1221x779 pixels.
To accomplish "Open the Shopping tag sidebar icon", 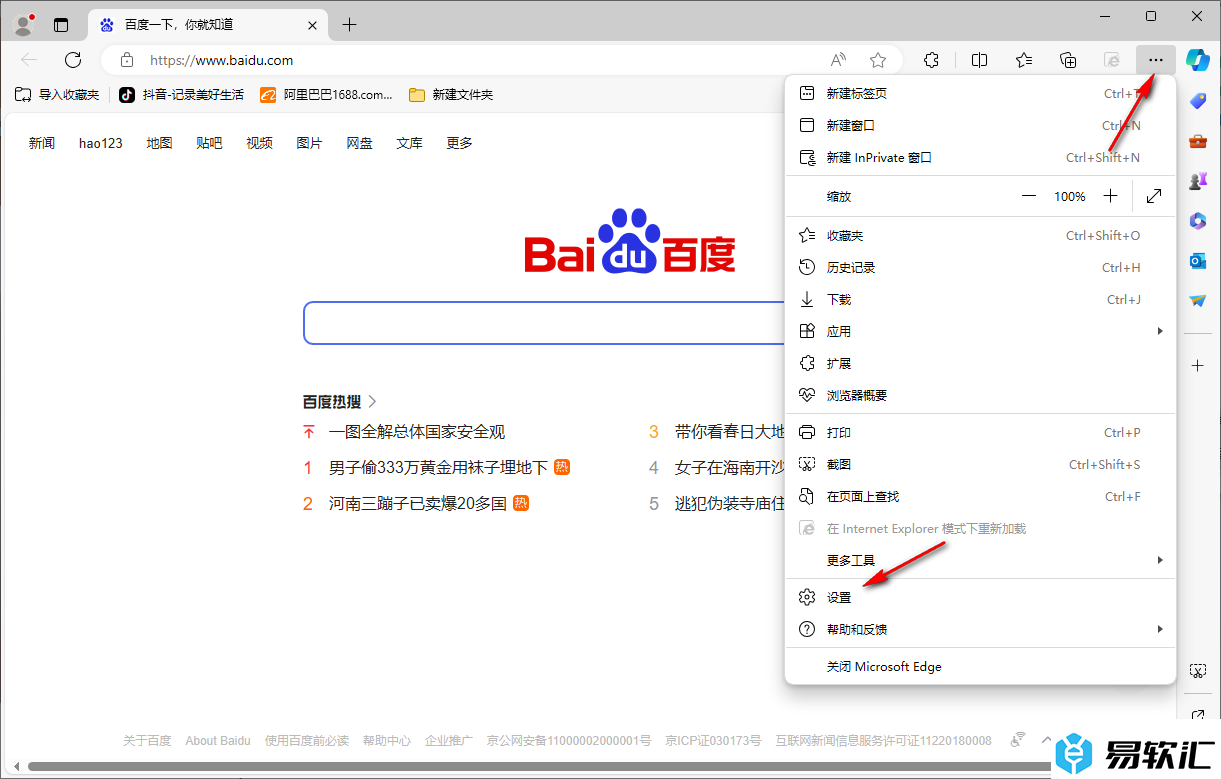I will tap(1197, 101).
